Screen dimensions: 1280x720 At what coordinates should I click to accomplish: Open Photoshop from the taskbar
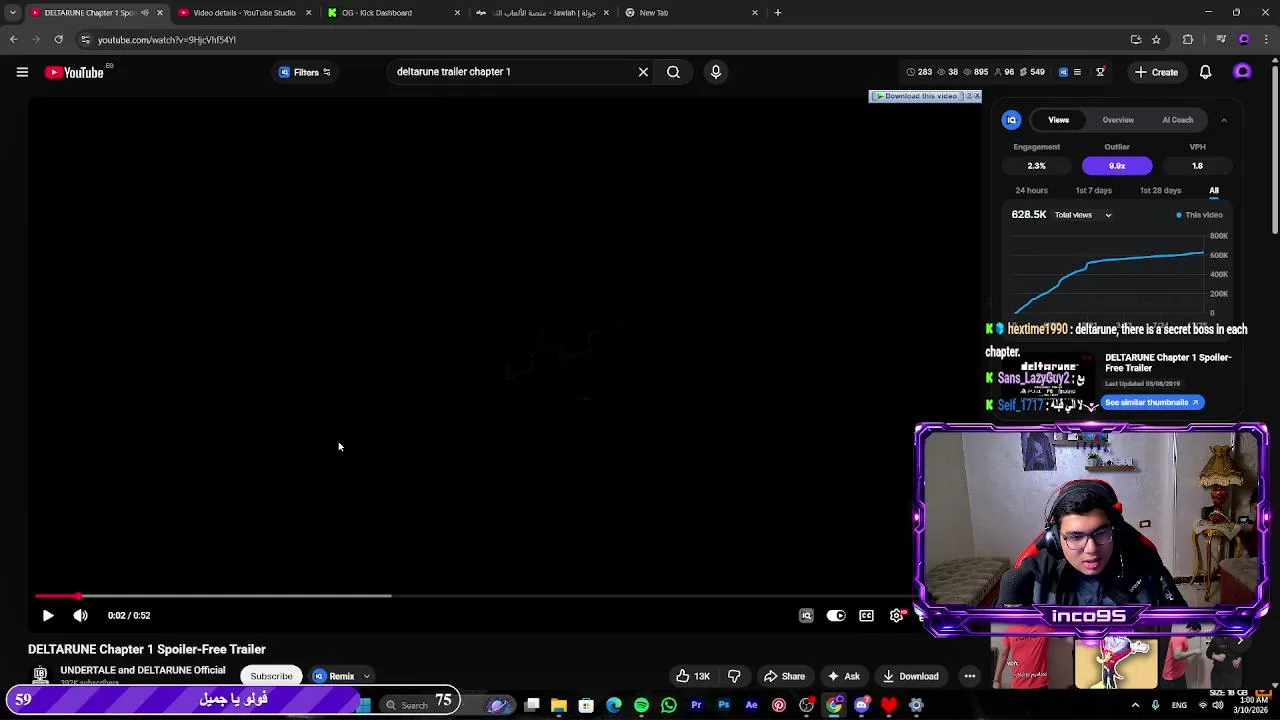pos(724,706)
